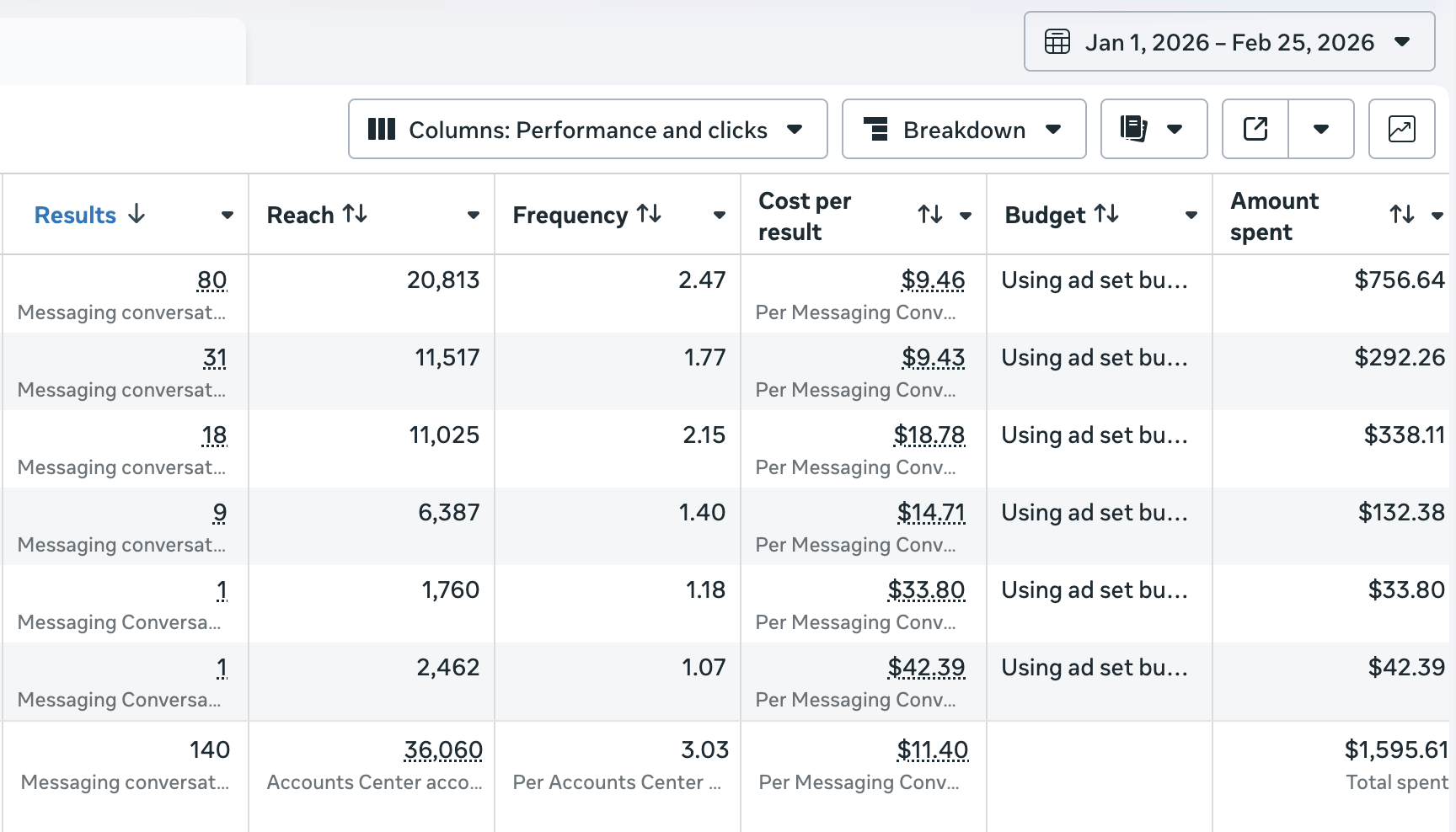
Task: Click Results column header to sort
Action: 75,216
